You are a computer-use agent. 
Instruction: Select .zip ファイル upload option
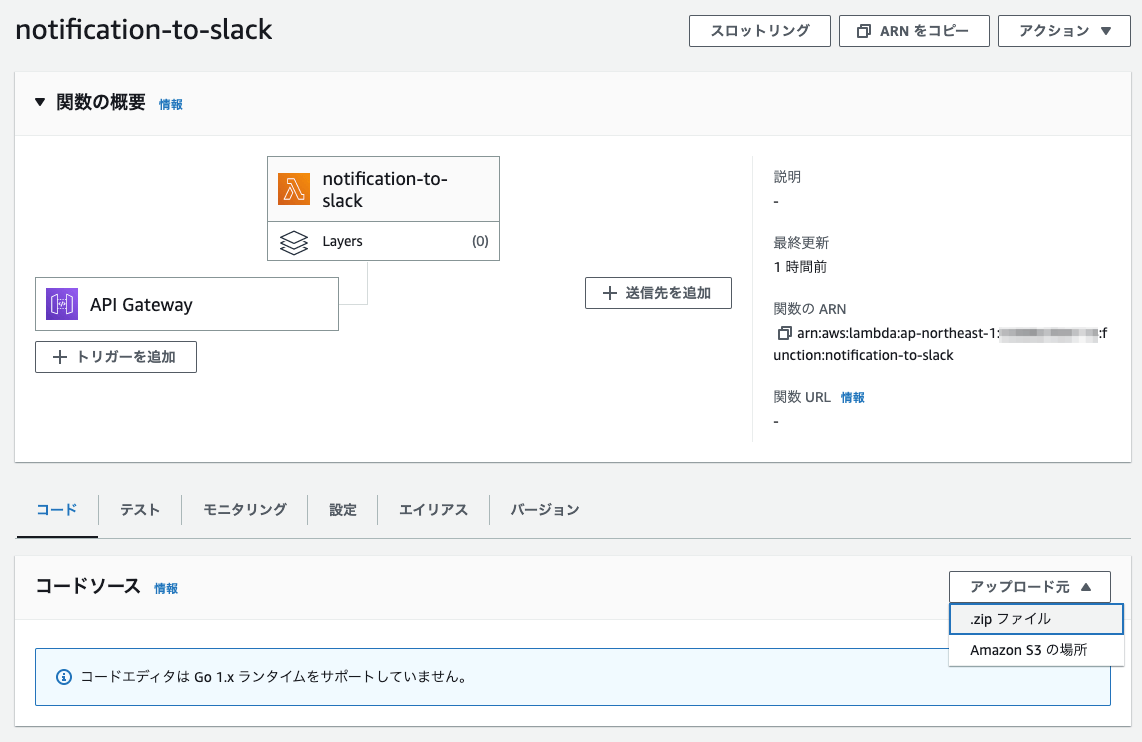point(1035,620)
